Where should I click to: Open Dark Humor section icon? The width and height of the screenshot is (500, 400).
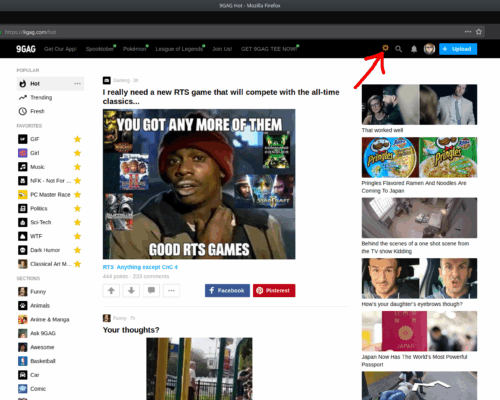[22, 250]
